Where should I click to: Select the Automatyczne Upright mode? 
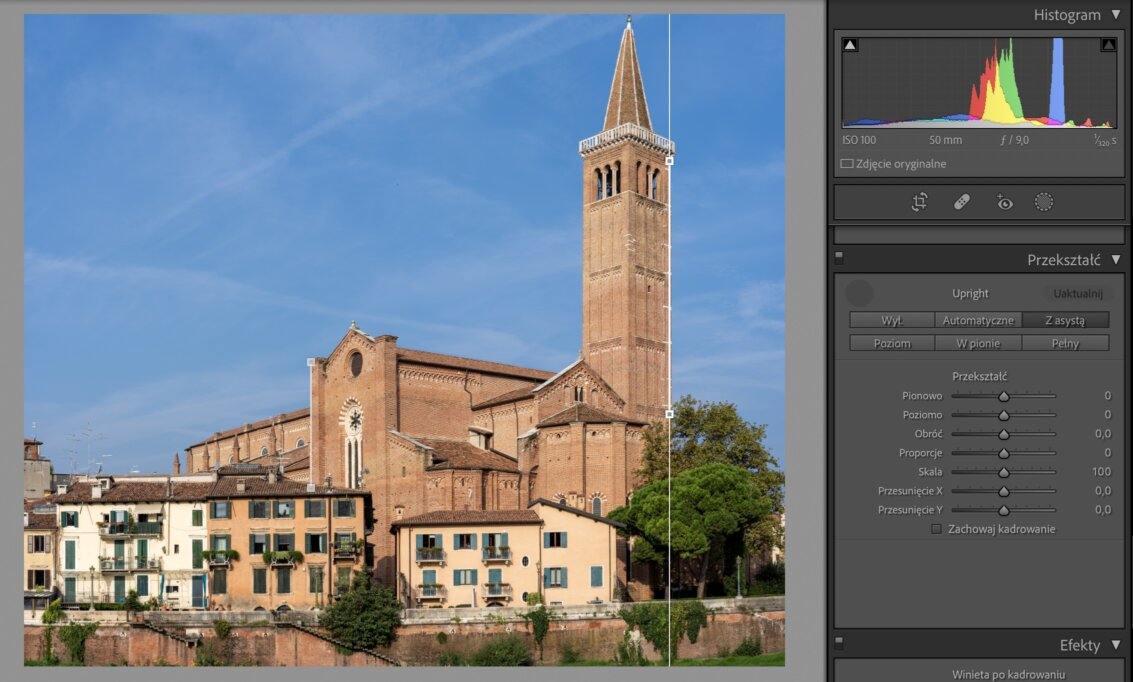978,320
